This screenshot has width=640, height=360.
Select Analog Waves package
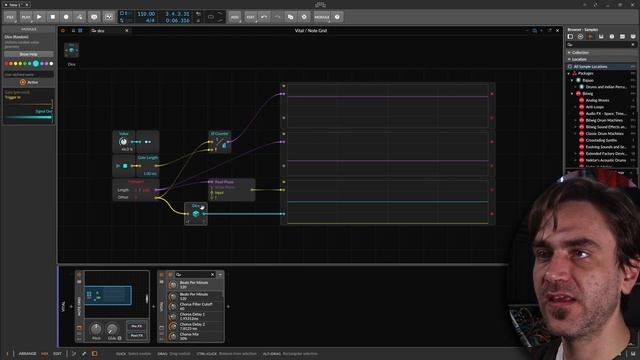point(598,100)
